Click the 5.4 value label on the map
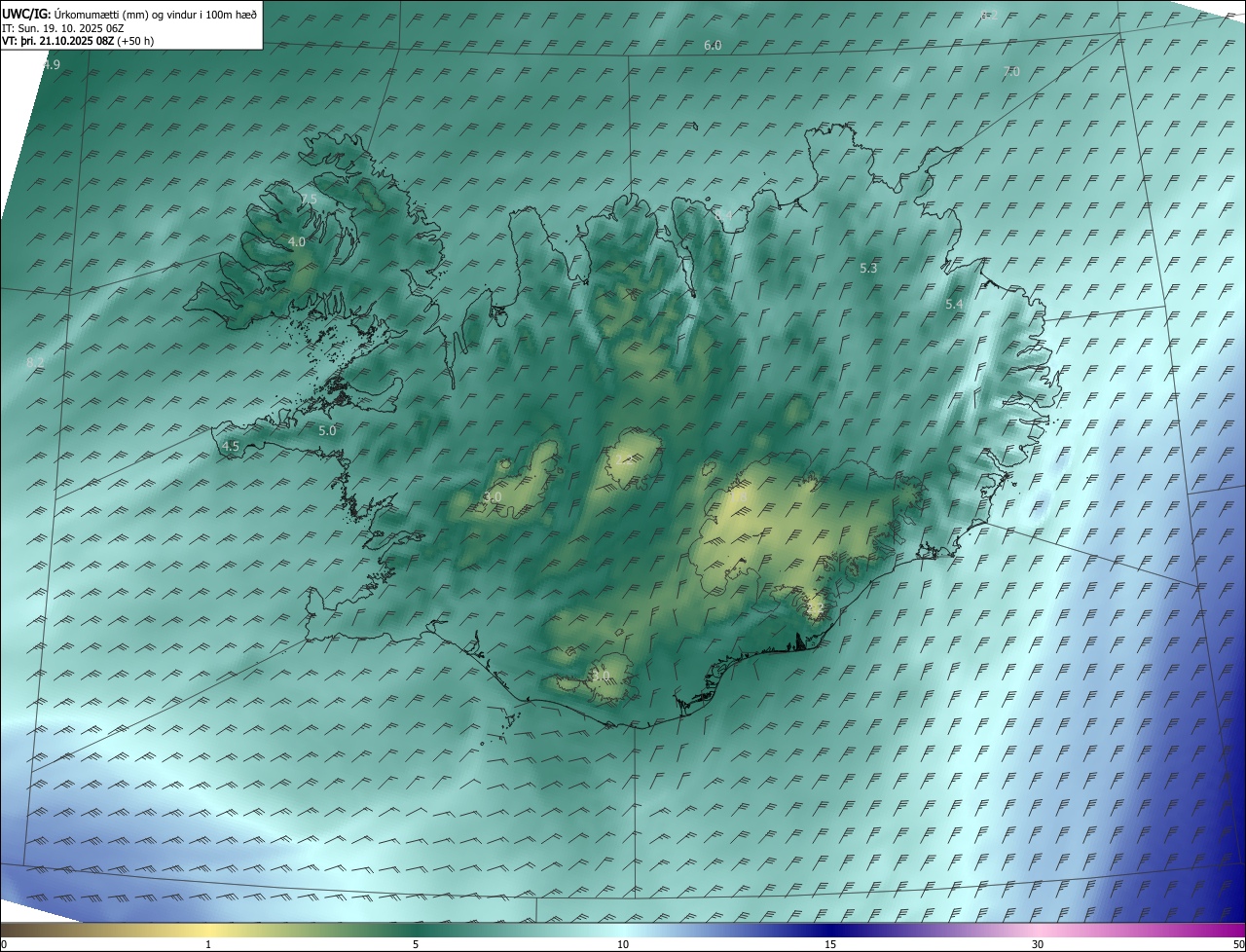 coord(954,305)
